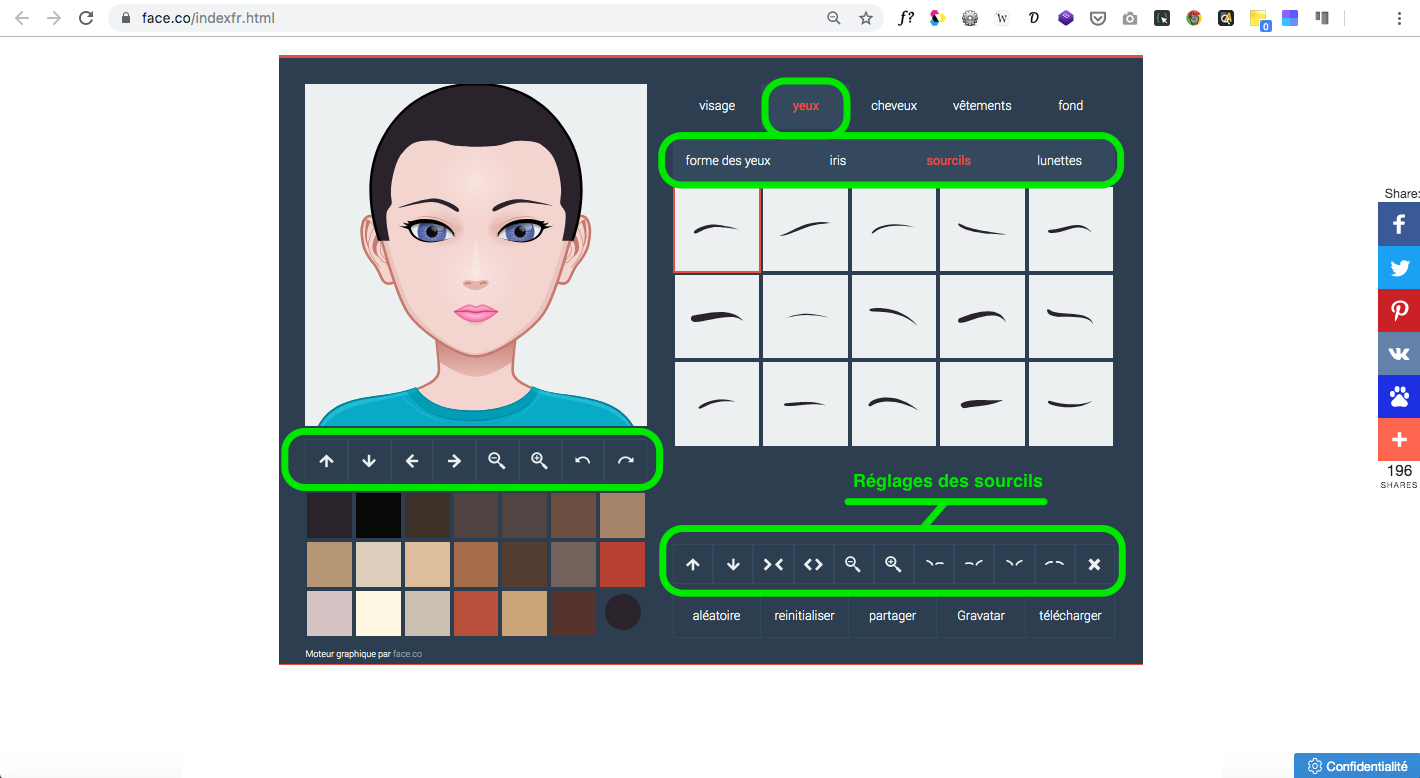Pick the pure black color swatch
Image resolution: width=1420 pixels, height=778 pixels.
[379, 515]
